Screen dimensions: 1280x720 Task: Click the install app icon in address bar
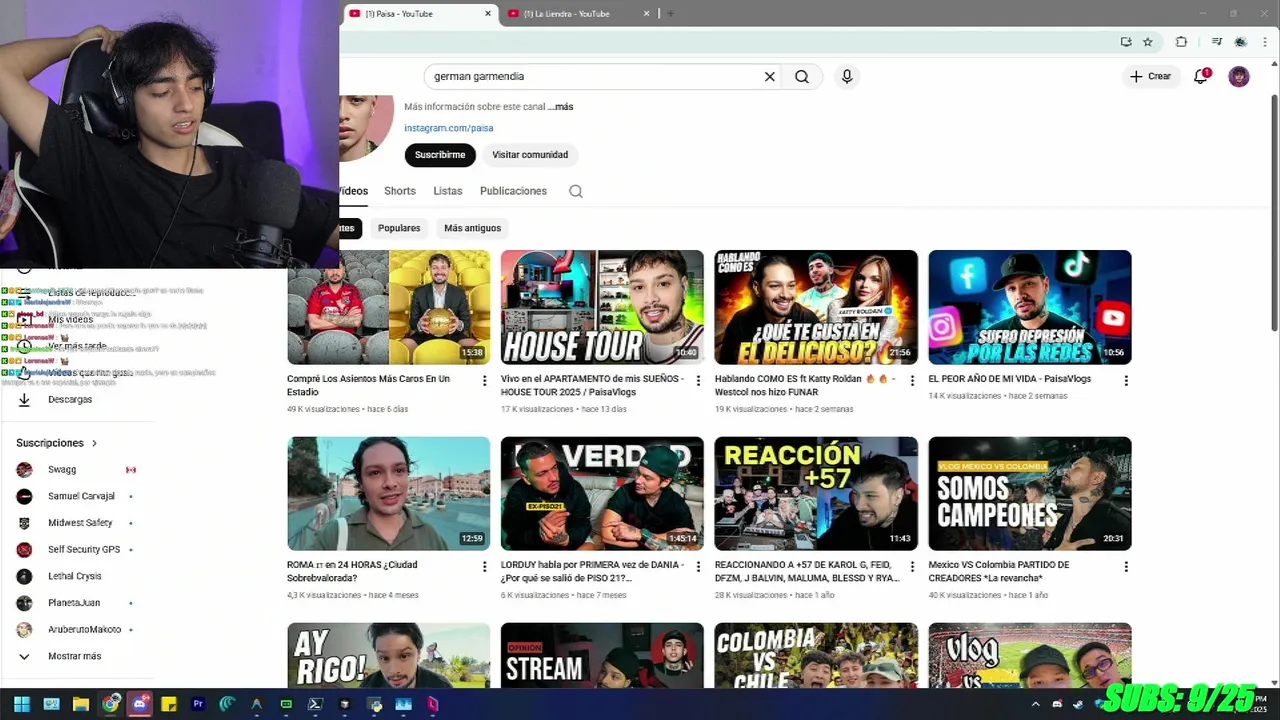1126,42
